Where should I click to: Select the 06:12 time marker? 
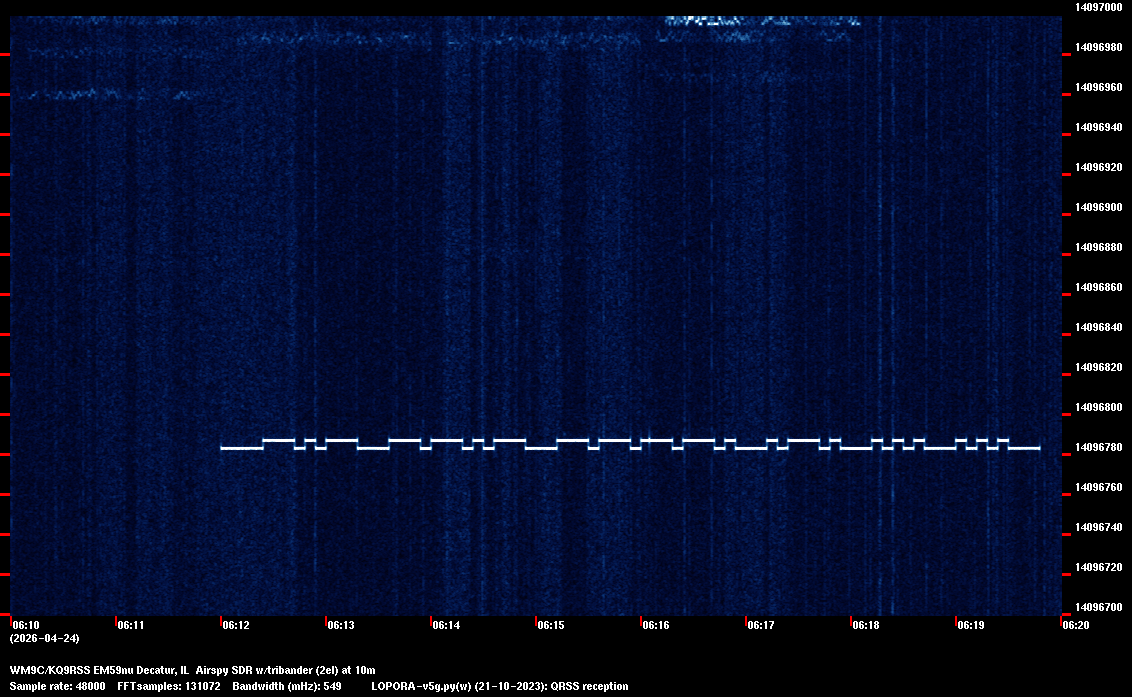click(236, 625)
